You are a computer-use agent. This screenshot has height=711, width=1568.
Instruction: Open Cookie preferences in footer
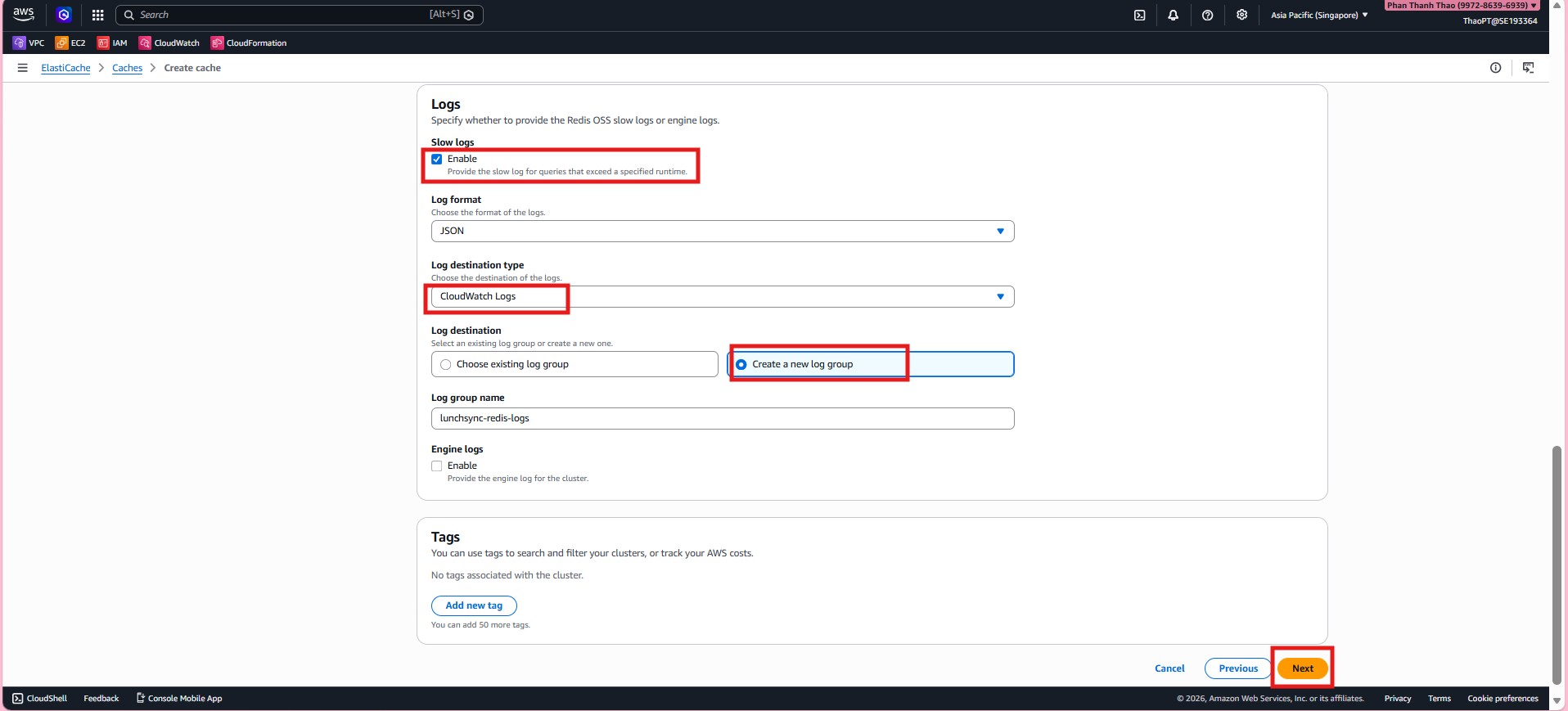point(1503,699)
